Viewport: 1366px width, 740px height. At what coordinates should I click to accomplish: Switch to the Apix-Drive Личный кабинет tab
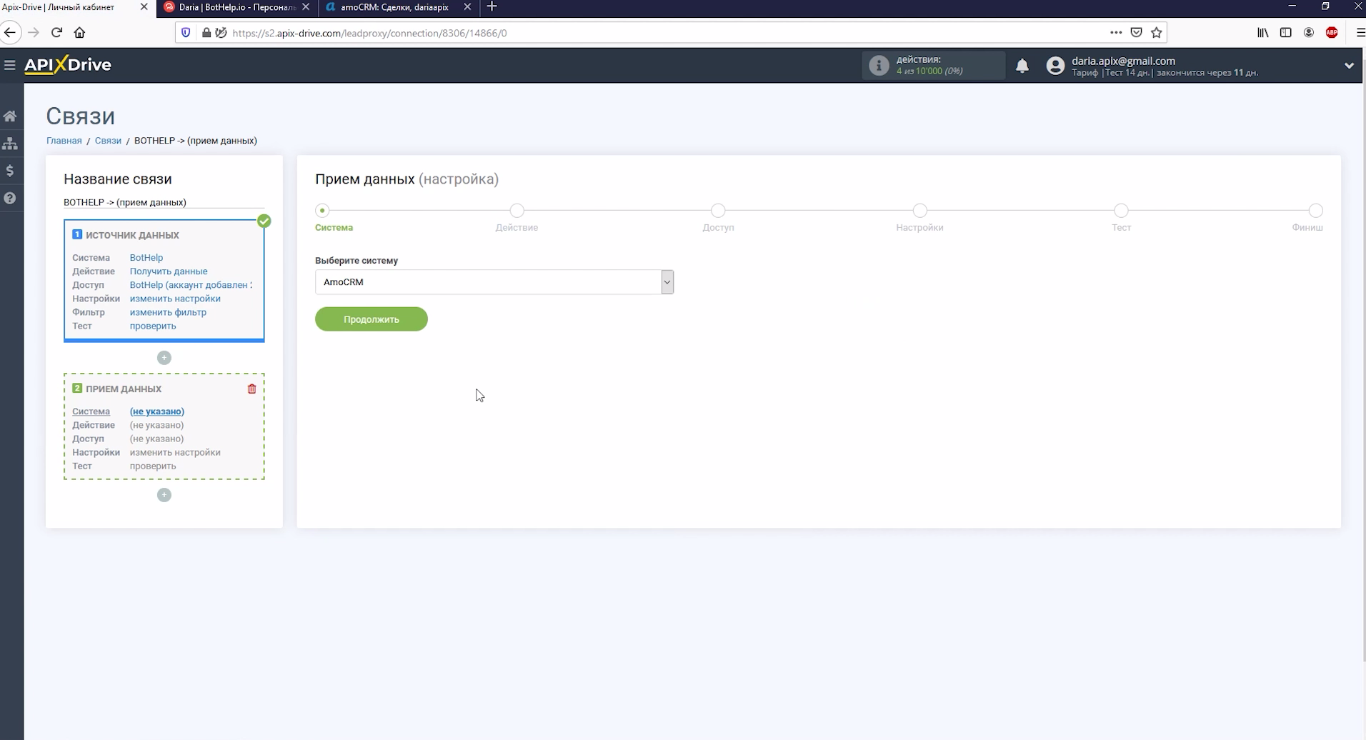70,7
